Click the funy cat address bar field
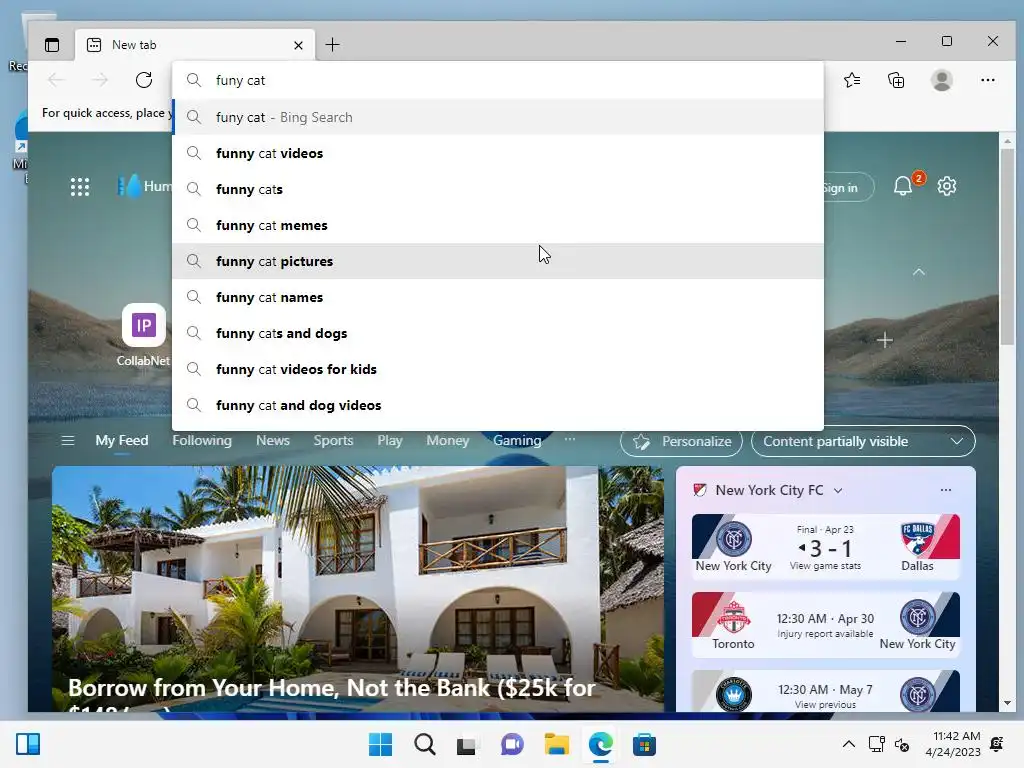The image size is (1024, 768). tap(498, 80)
